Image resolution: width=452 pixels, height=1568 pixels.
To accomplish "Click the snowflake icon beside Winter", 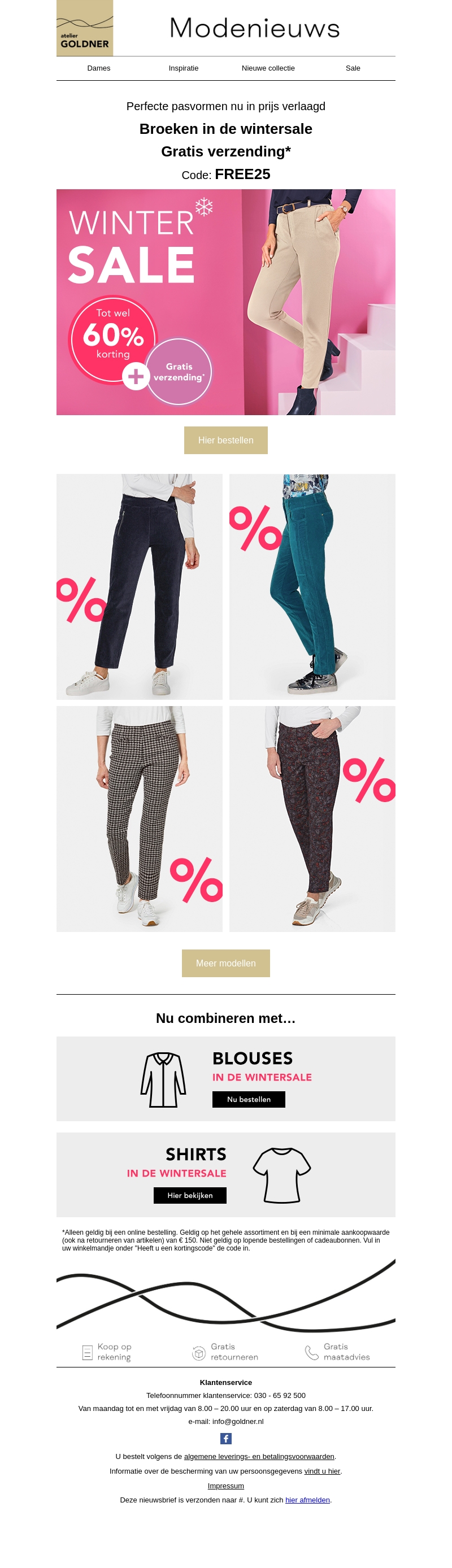I will (204, 206).
